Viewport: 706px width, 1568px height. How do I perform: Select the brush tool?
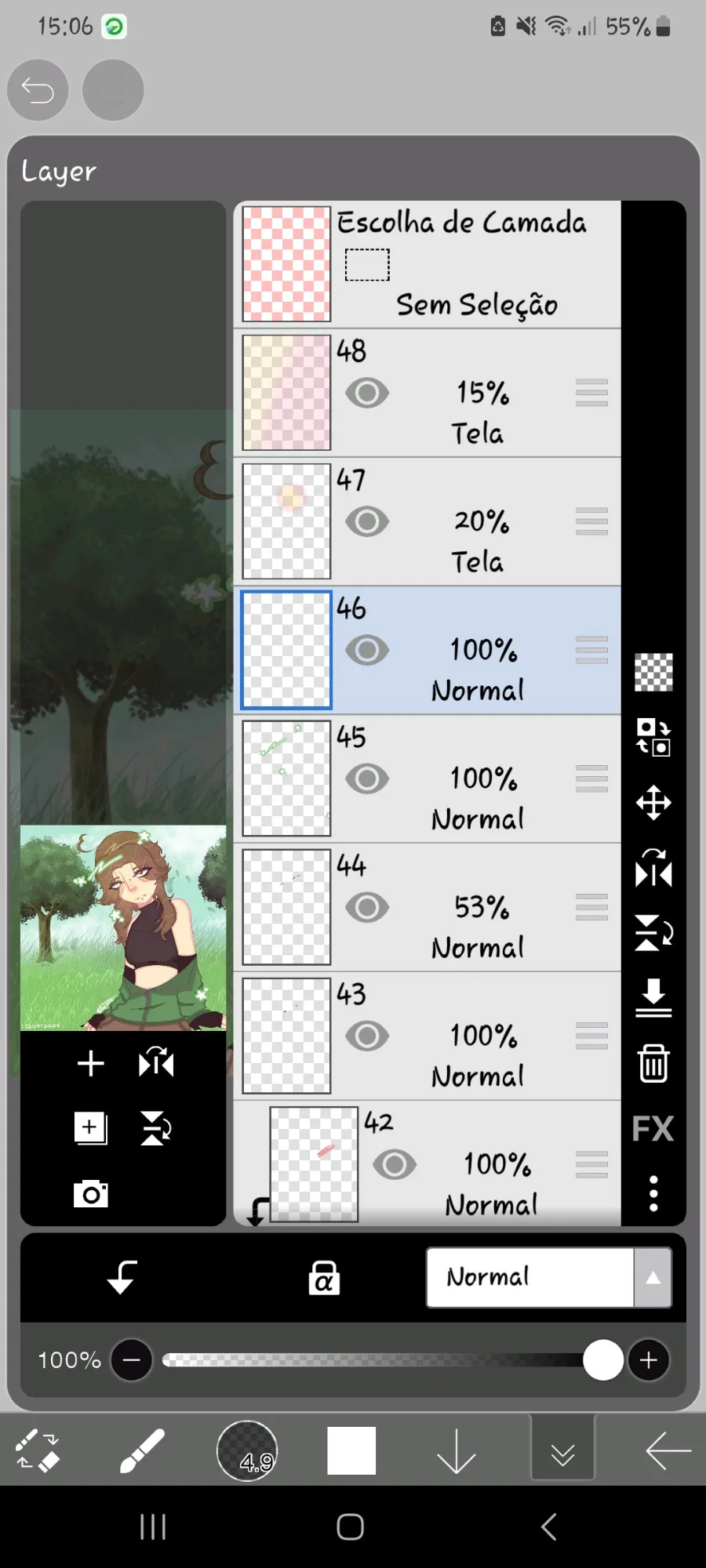tap(142, 1451)
